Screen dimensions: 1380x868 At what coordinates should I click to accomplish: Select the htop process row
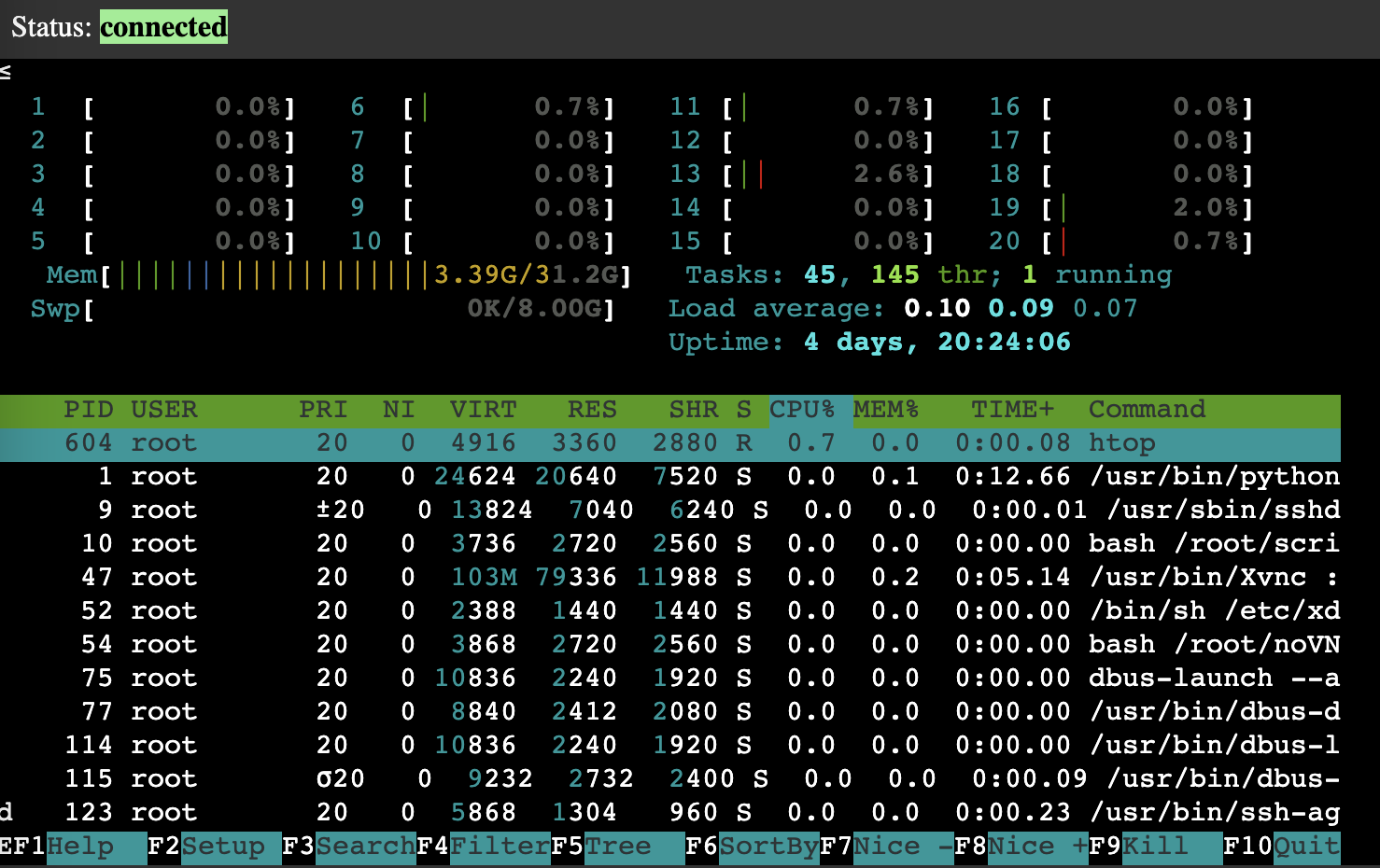point(670,443)
